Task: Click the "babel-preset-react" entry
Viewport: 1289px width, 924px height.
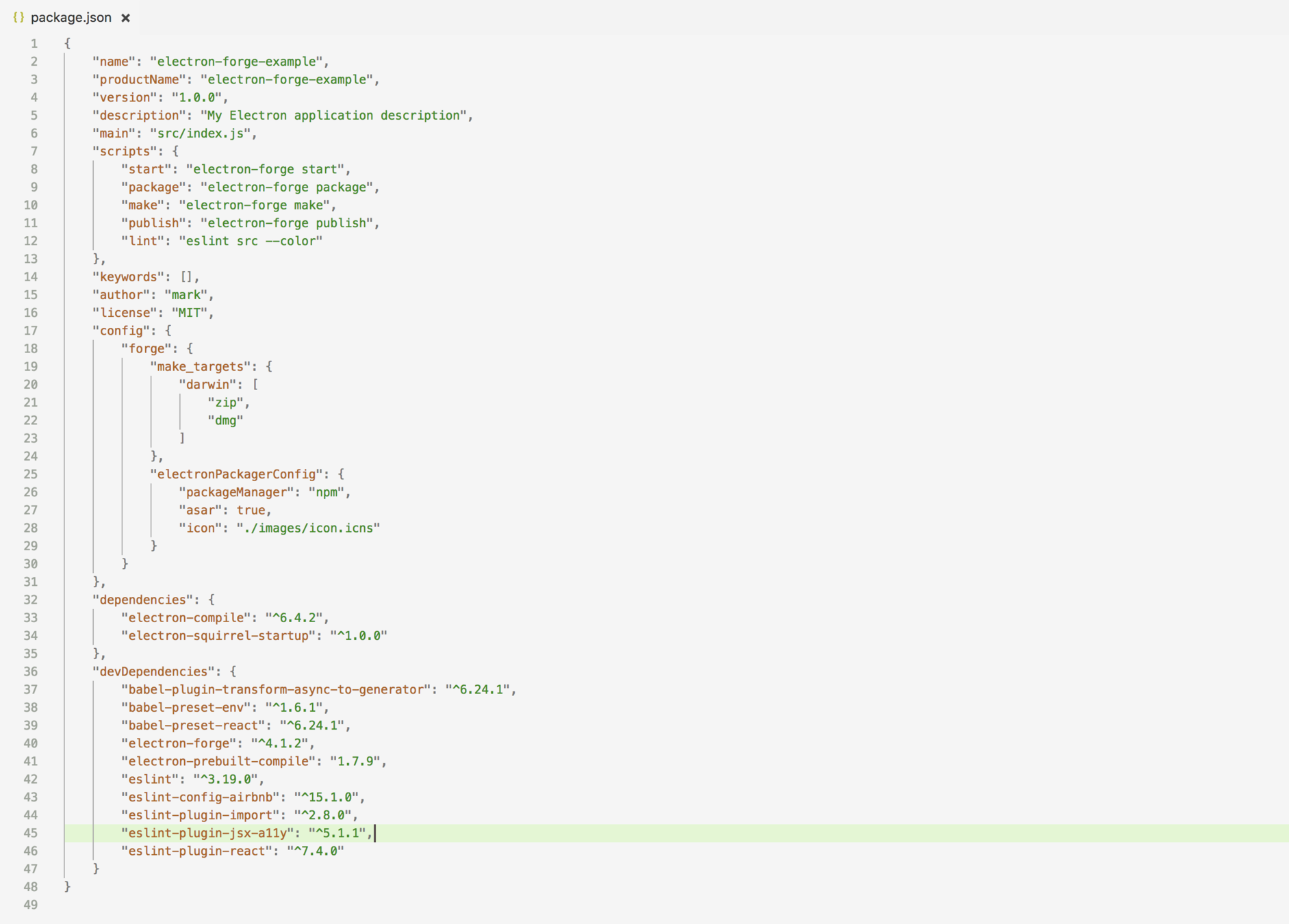Action: coord(193,726)
